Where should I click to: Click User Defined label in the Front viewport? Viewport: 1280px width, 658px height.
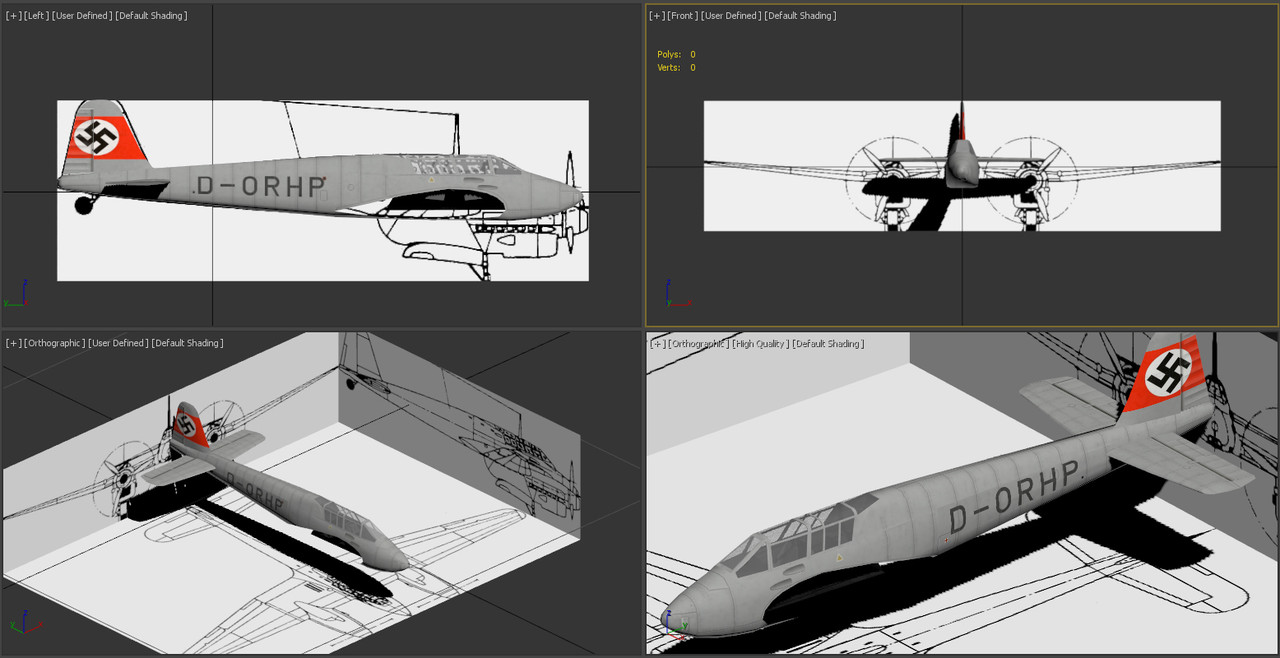coord(731,16)
